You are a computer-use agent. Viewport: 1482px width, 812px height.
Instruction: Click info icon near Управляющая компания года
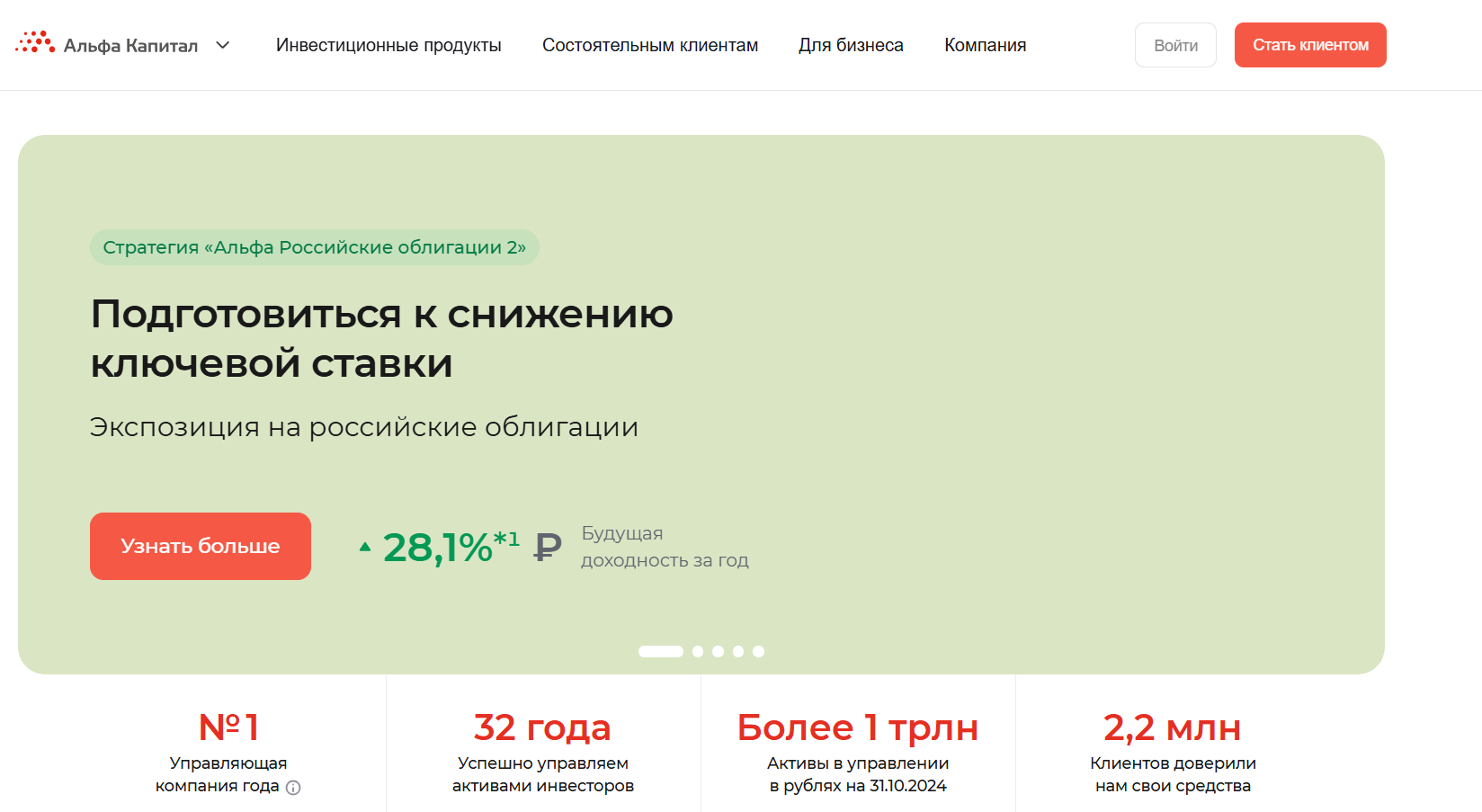click(x=293, y=788)
